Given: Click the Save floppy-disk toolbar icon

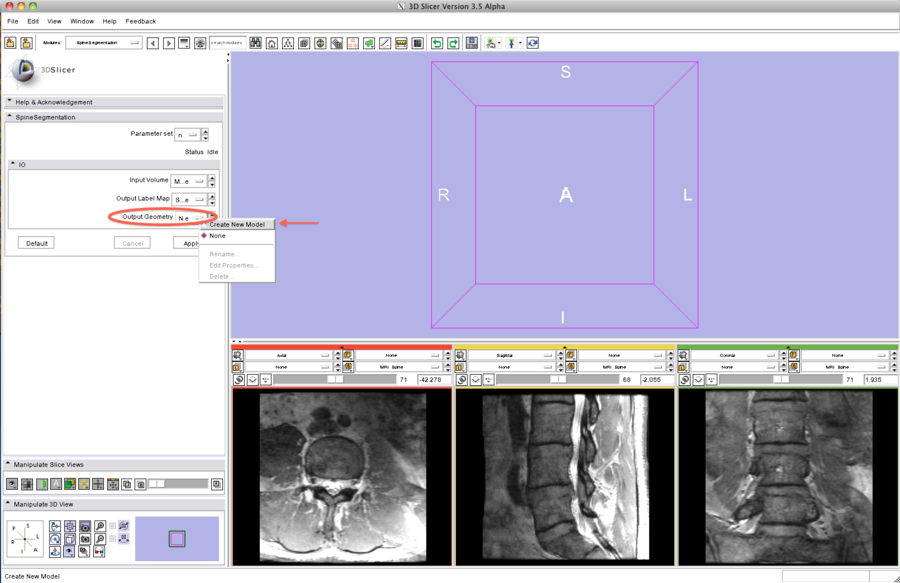Looking at the screenshot, I should click(472, 43).
